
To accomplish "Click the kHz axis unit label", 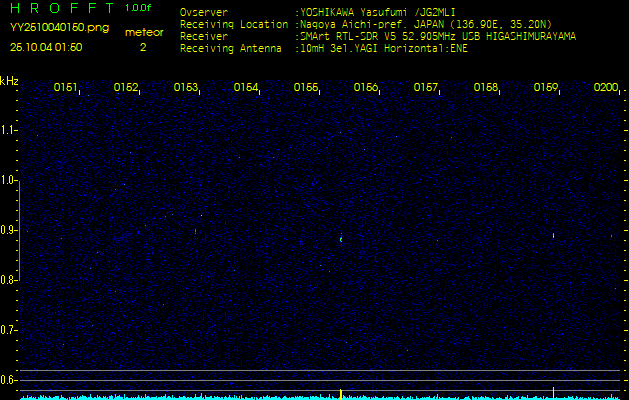I will point(9,81).
